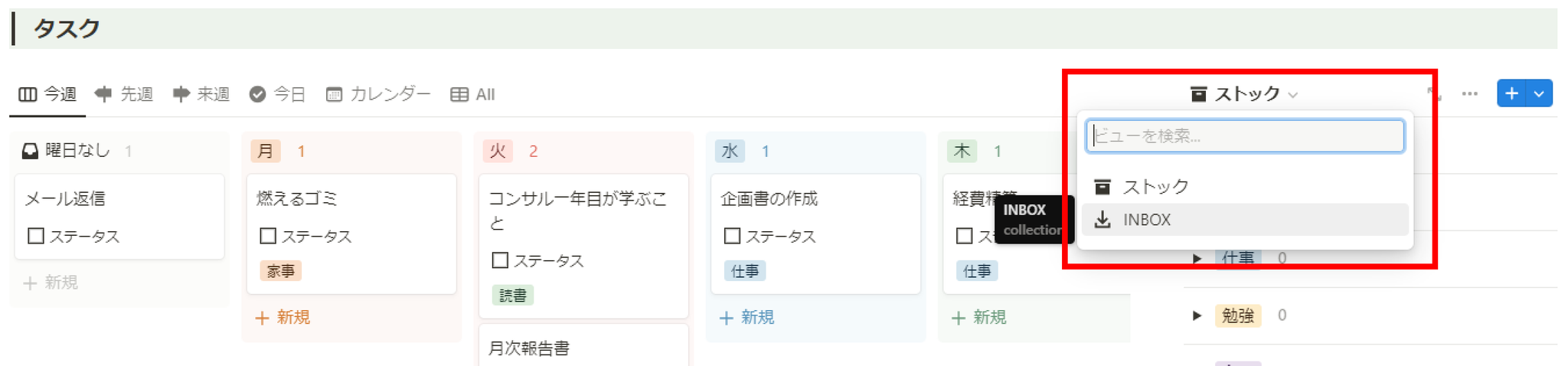Switch to the All tab

473,94
